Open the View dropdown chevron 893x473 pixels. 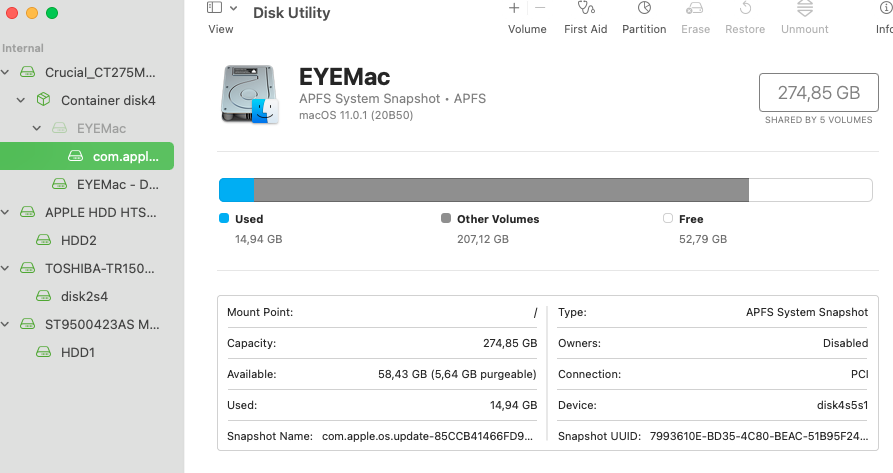point(234,8)
